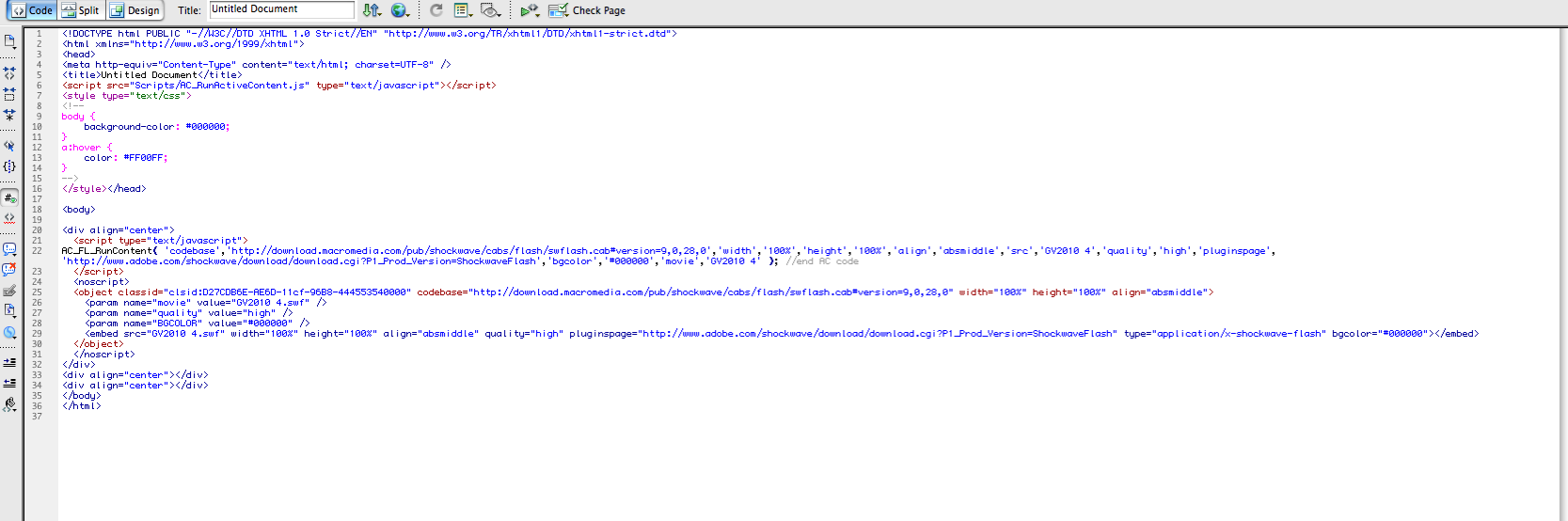Open the Open Documents list icon
The height and width of the screenshot is (521, 1568).
click(x=9, y=41)
